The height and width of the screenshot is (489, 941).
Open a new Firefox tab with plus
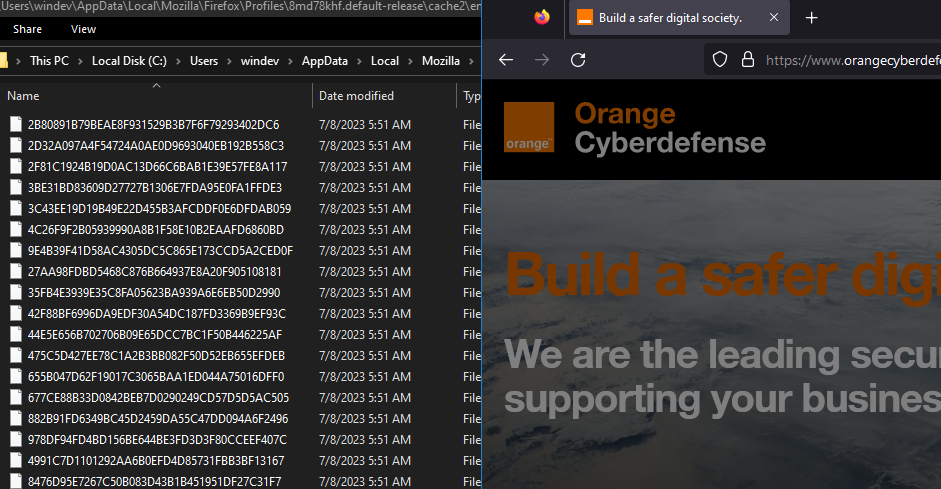tap(811, 18)
